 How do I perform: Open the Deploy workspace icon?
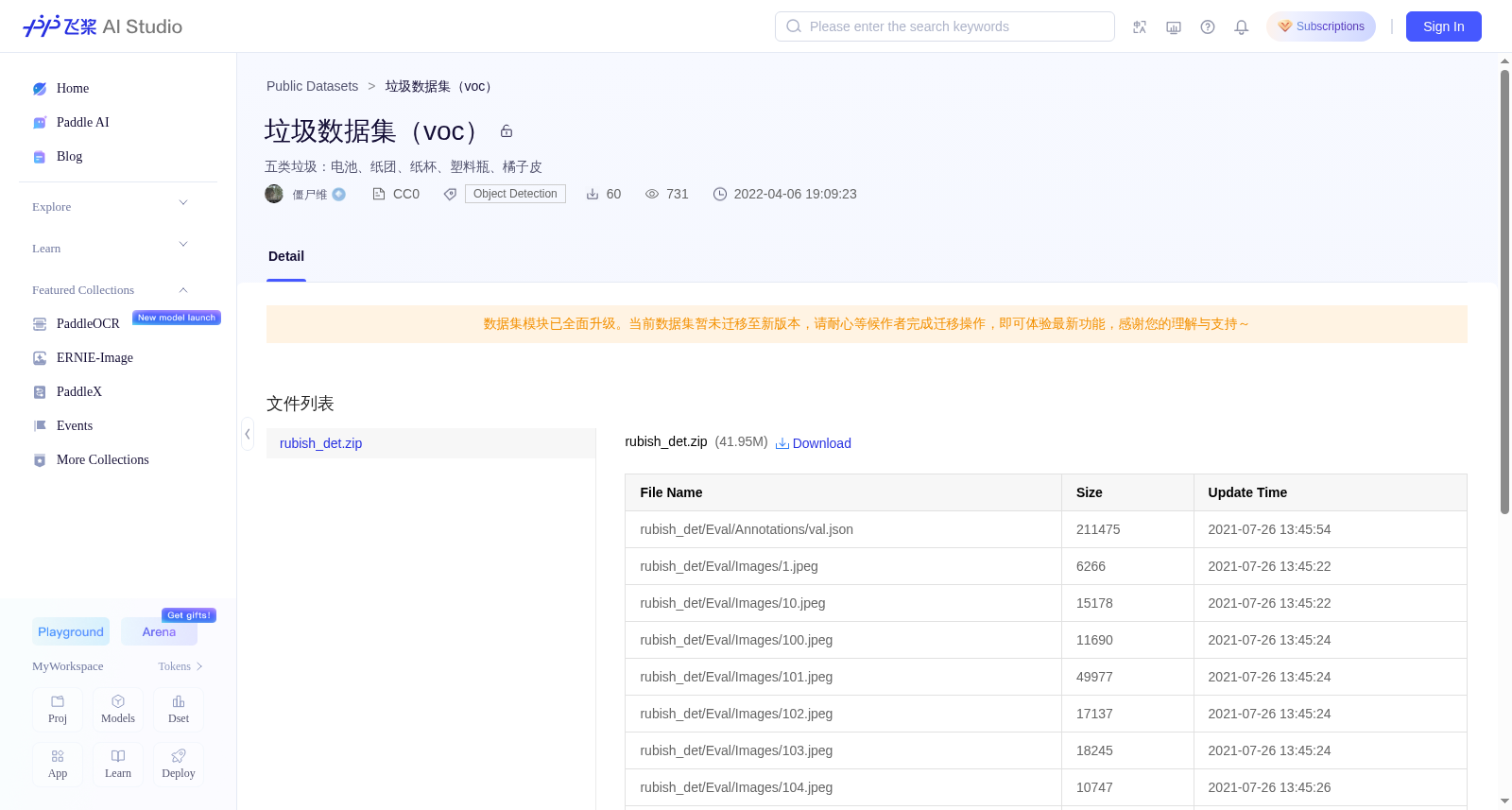(x=179, y=765)
